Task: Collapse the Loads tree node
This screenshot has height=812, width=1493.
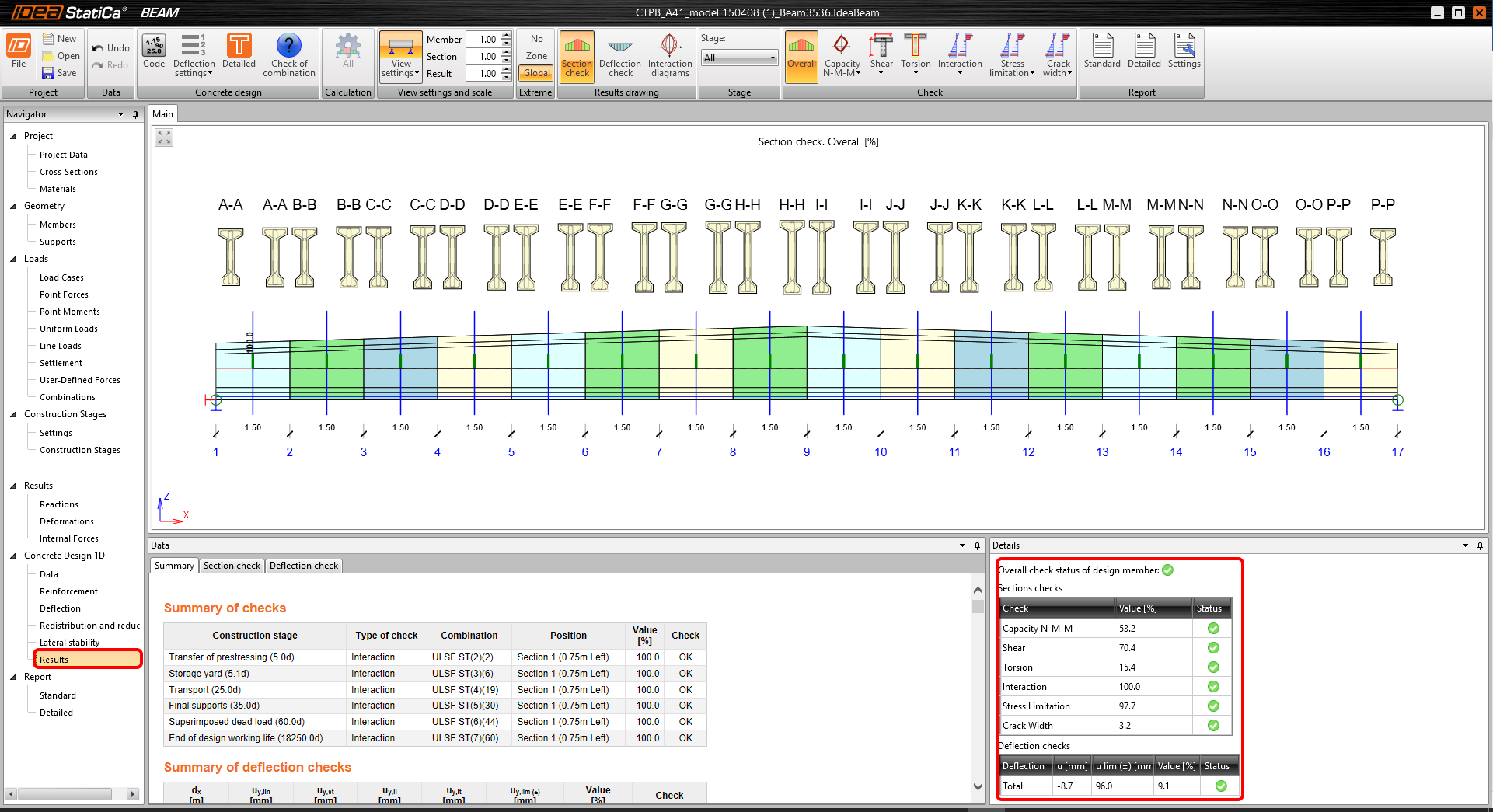Action: coord(13,260)
